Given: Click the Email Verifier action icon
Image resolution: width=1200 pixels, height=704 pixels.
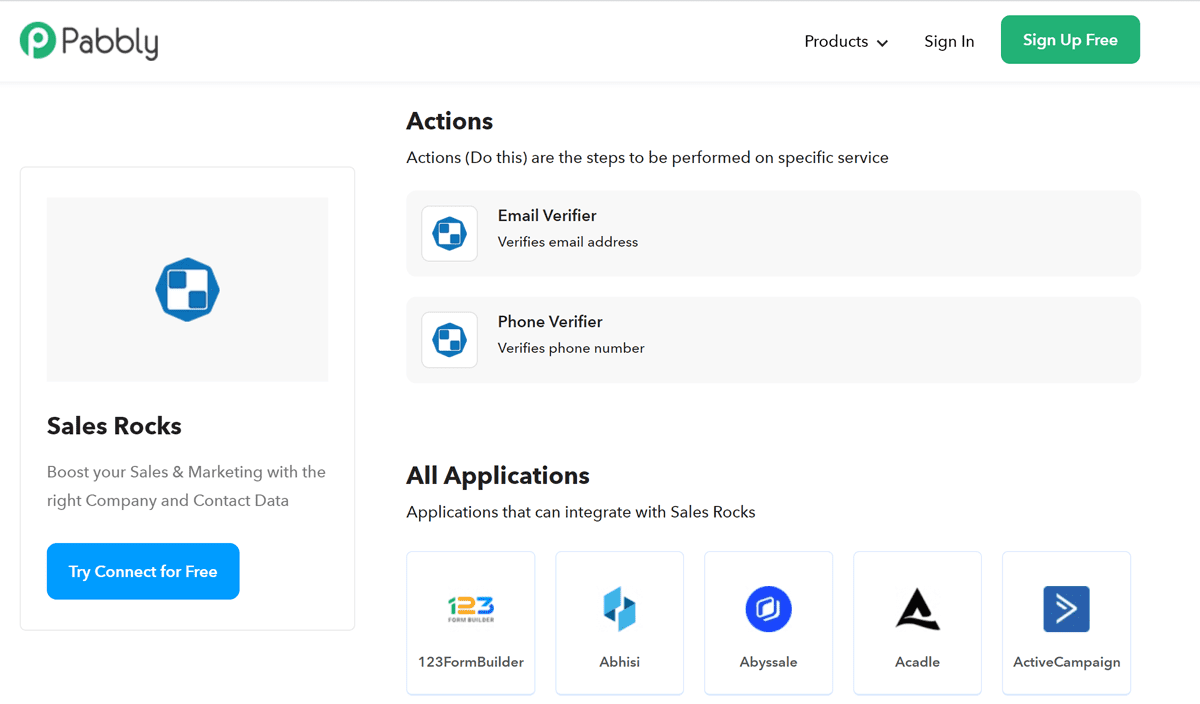Looking at the screenshot, I should point(449,234).
